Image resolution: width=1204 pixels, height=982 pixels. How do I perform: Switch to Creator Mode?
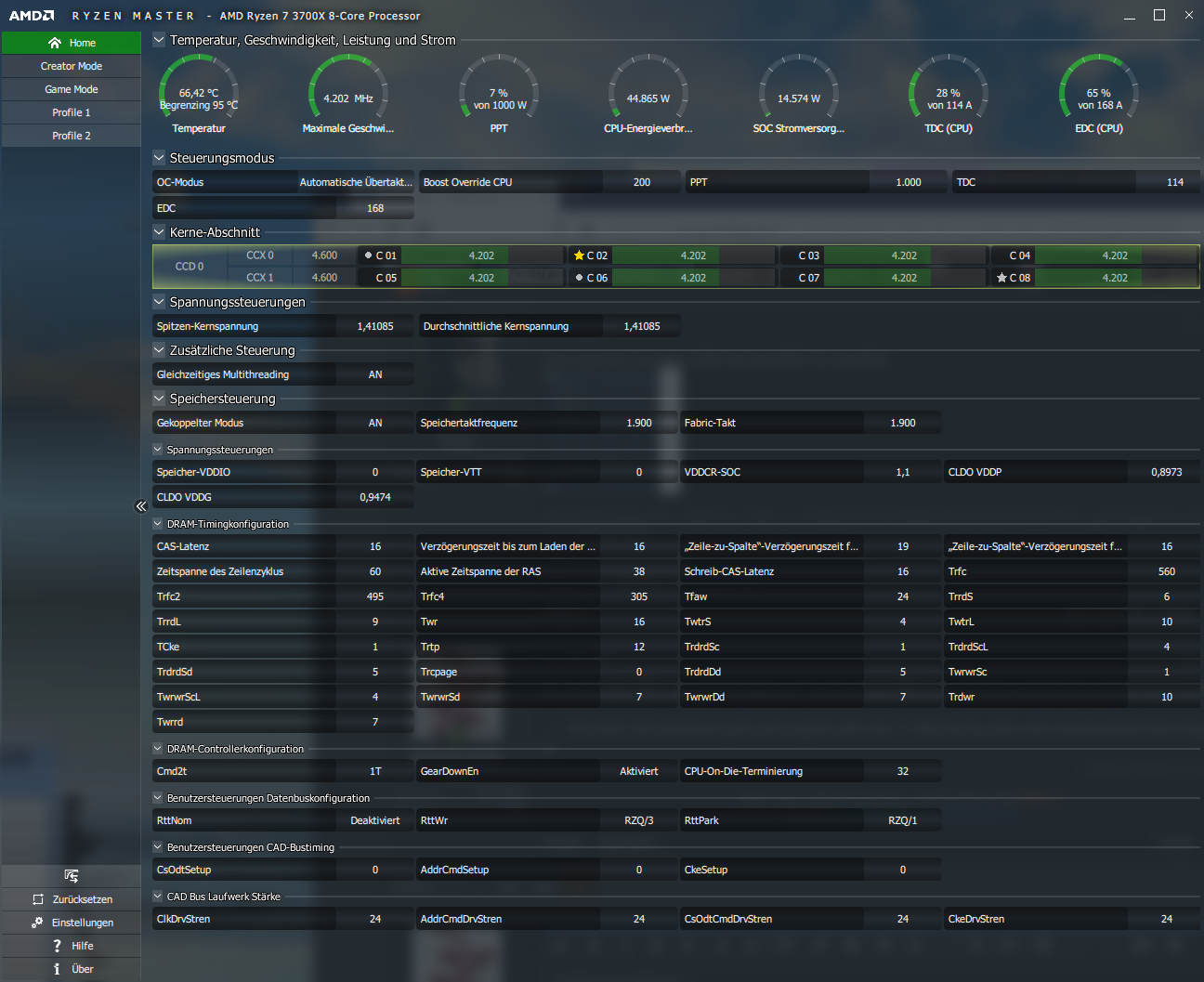pyautogui.click(x=72, y=66)
